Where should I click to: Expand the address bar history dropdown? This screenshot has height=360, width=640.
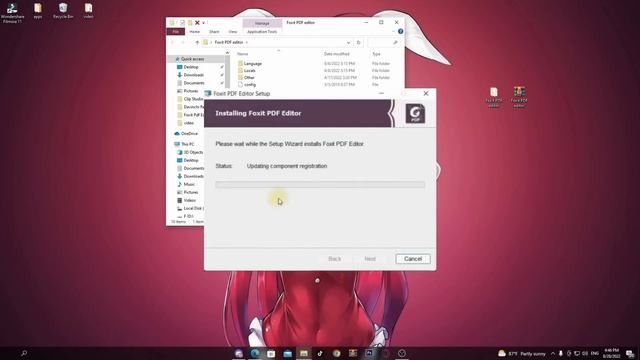[x=348, y=42]
